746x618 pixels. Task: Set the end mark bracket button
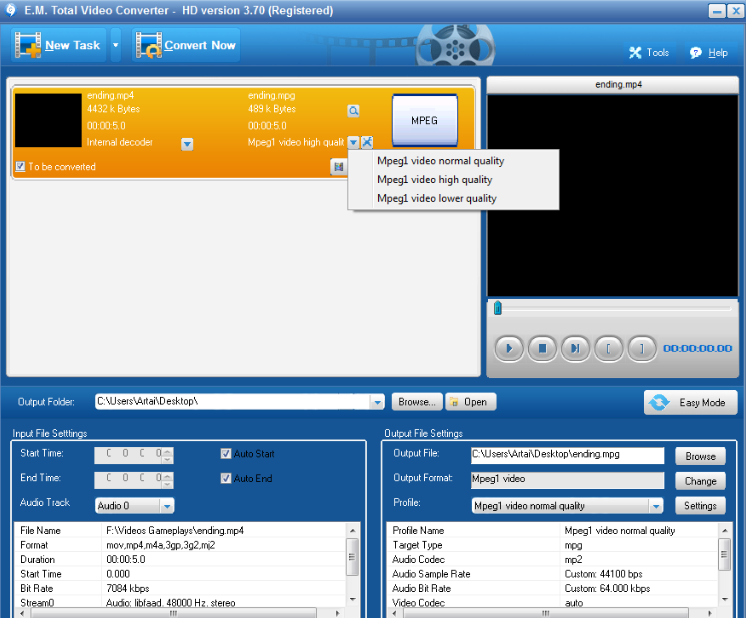(642, 348)
